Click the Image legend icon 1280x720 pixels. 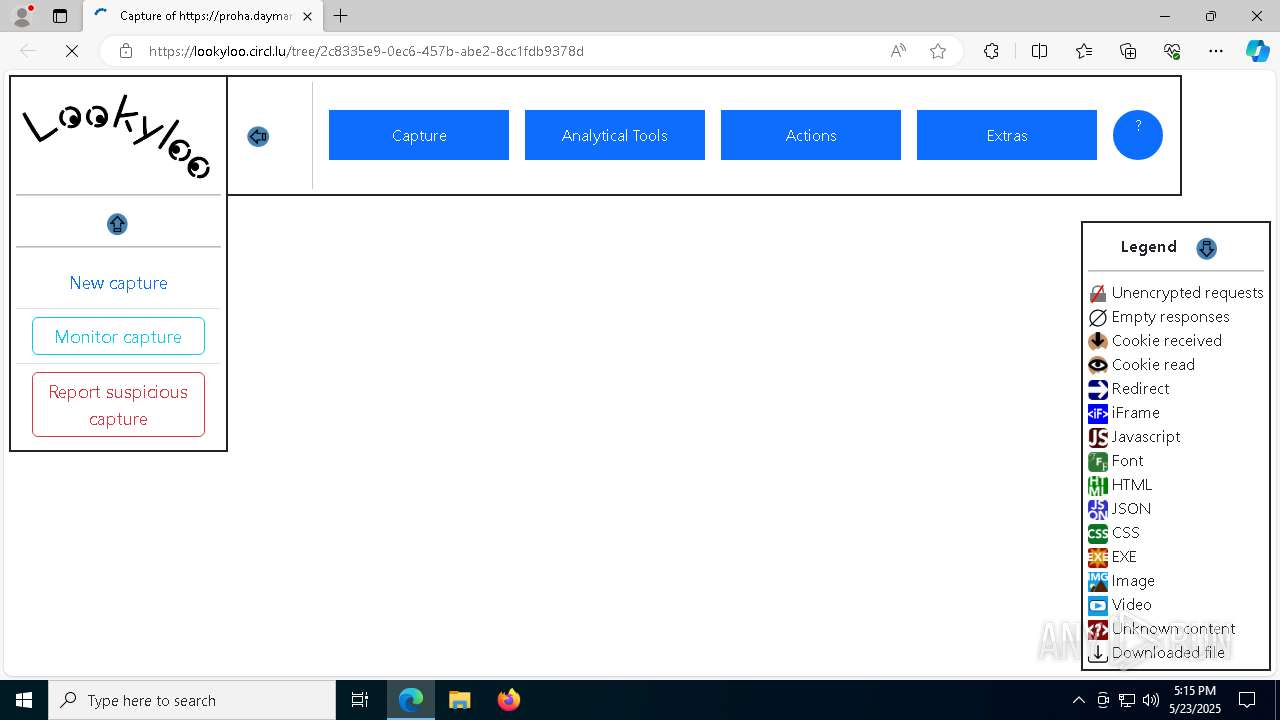[x=1098, y=581]
